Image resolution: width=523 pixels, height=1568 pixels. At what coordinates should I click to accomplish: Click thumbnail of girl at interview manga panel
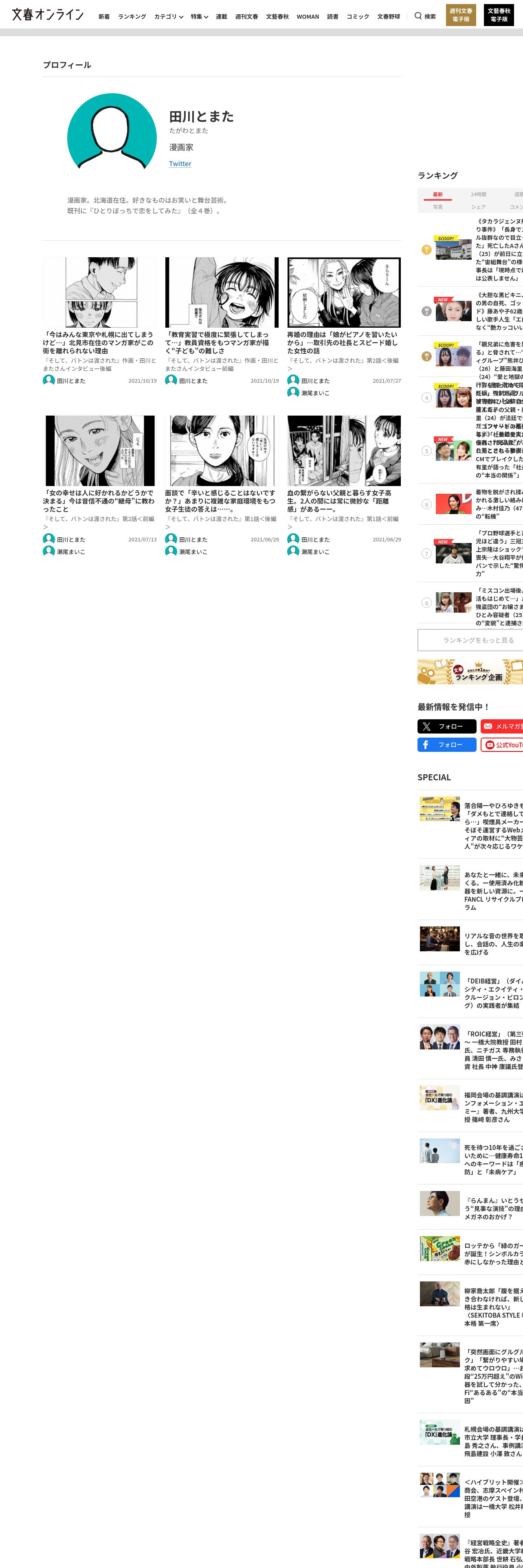point(222,451)
